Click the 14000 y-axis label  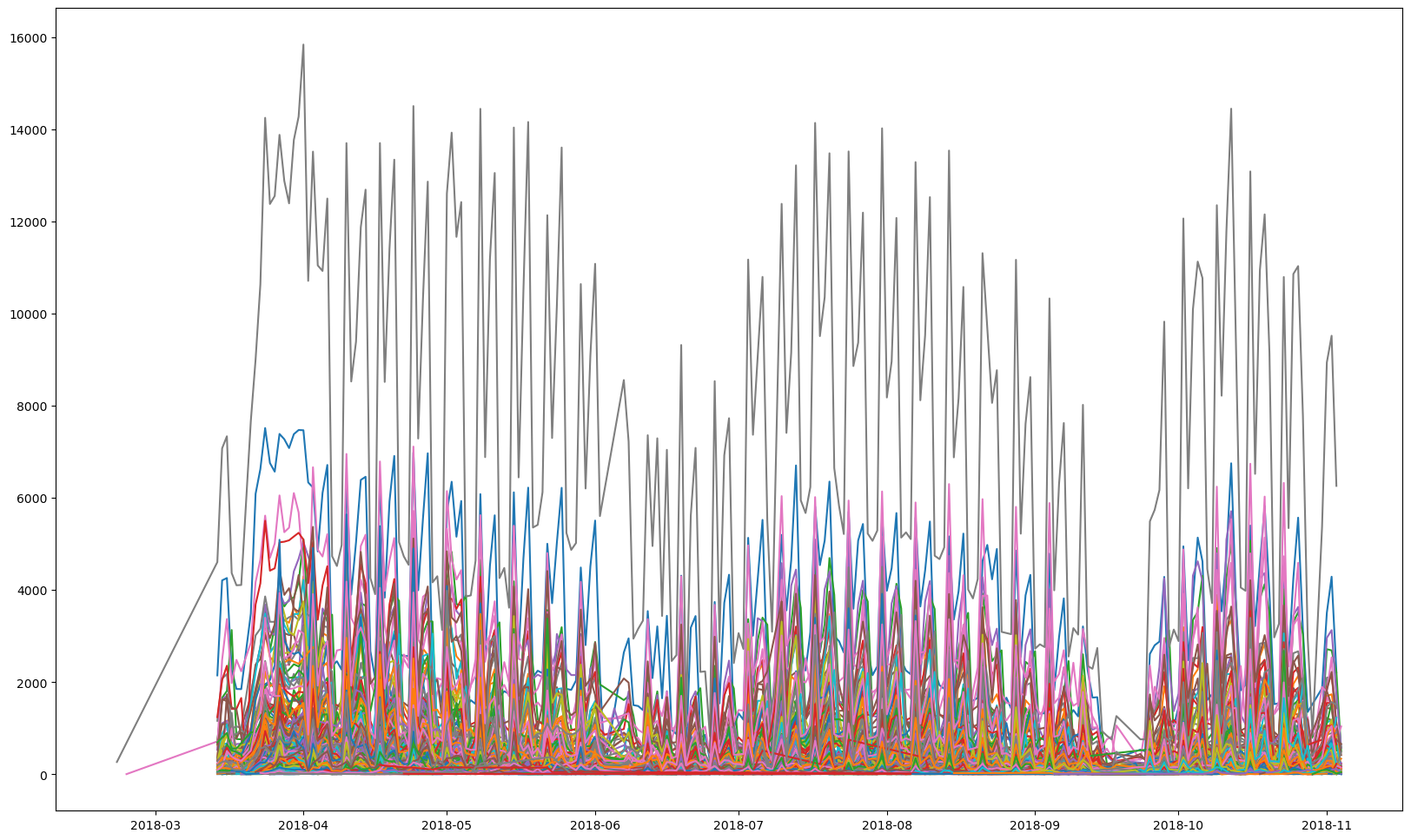pos(28,130)
